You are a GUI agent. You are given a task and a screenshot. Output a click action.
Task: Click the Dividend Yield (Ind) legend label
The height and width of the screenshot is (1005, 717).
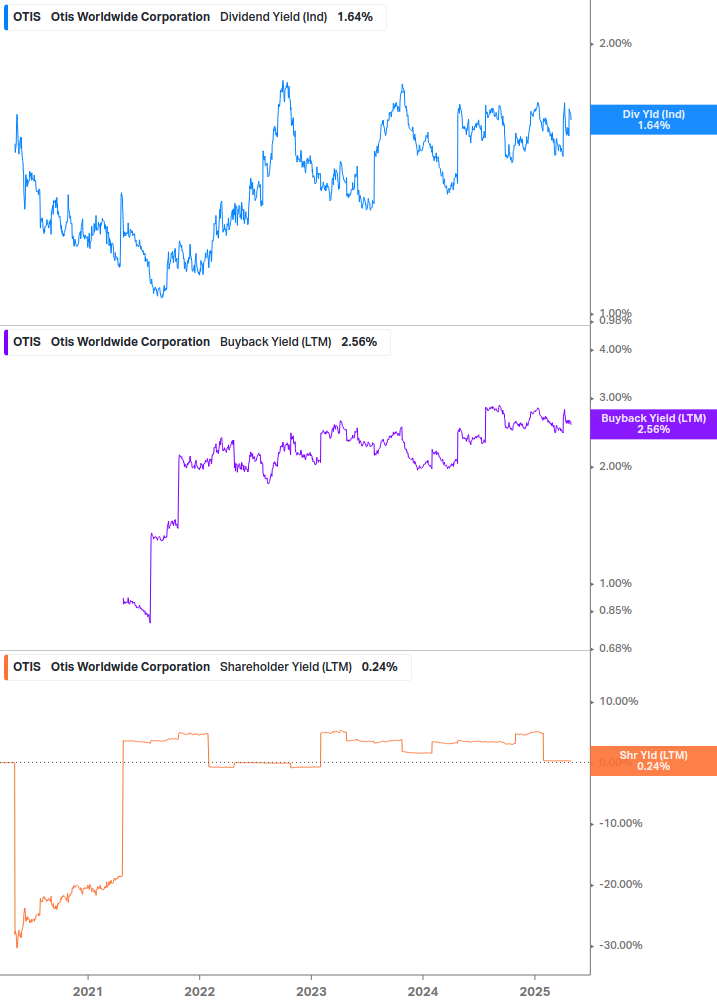coord(274,17)
